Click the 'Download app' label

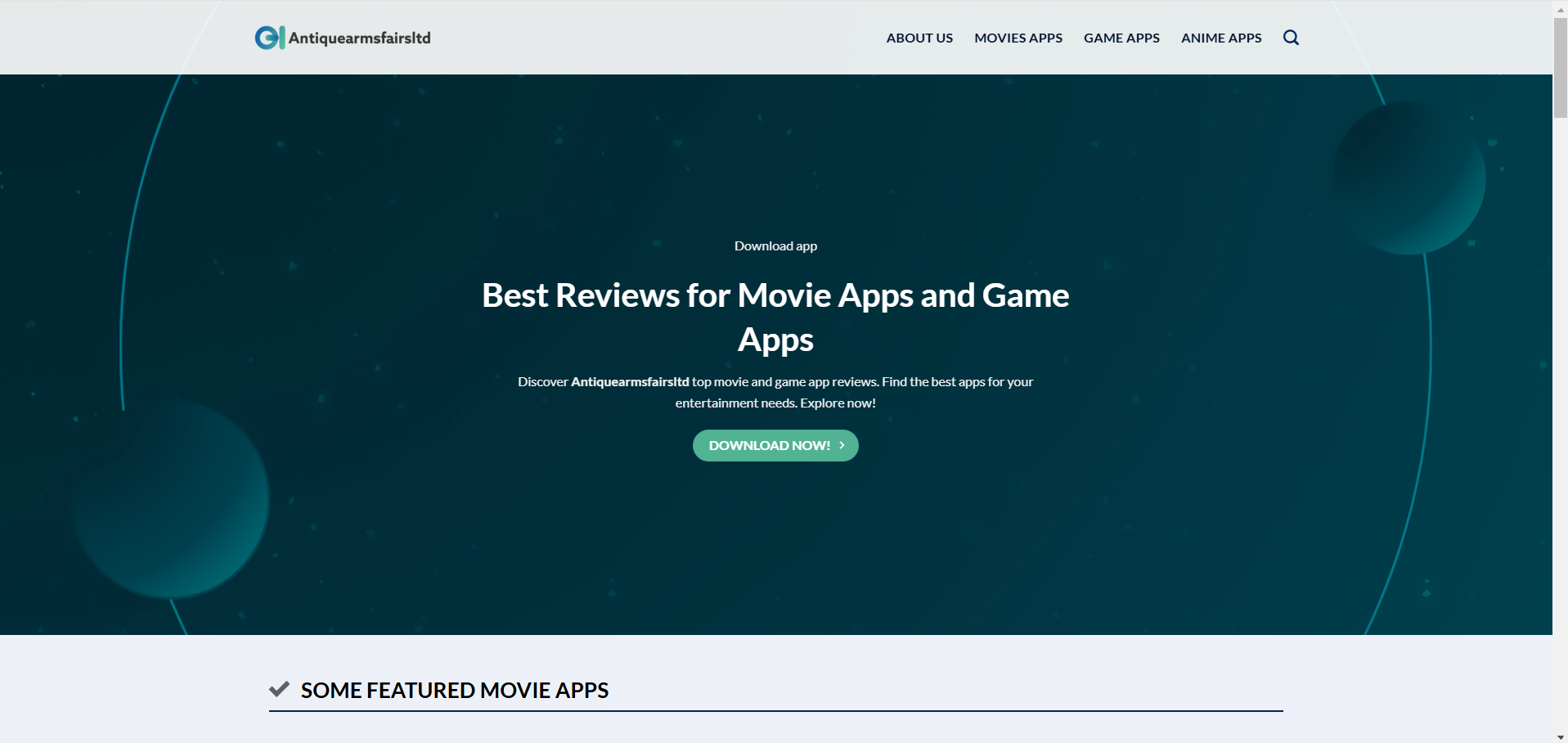click(775, 245)
